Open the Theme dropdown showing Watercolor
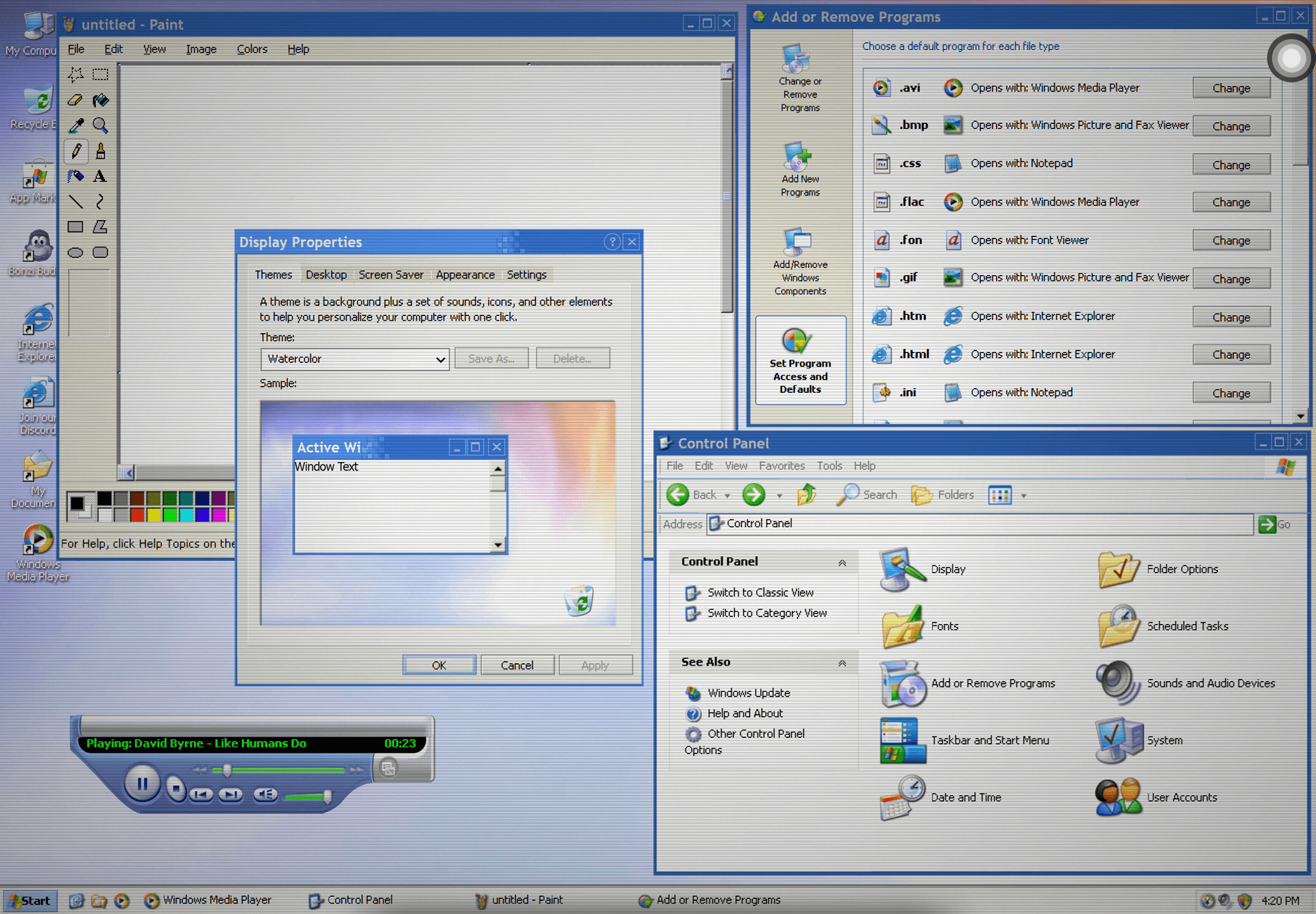The height and width of the screenshot is (914, 1316). coord(440,359)
